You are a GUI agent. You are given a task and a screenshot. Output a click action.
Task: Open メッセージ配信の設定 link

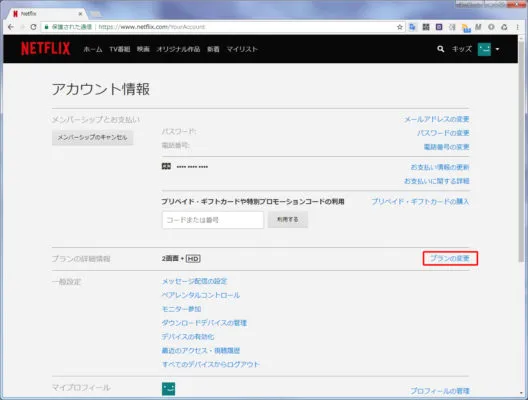[195, 281]
